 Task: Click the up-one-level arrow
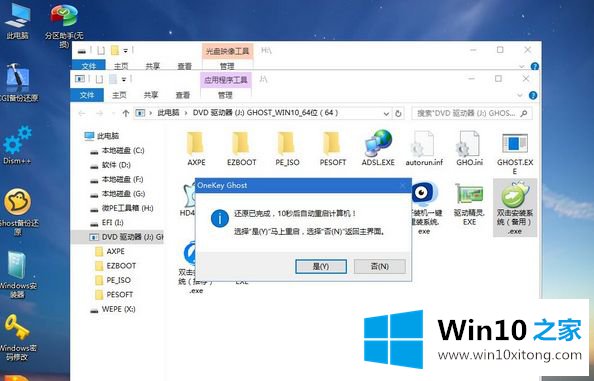pos(126,113)
